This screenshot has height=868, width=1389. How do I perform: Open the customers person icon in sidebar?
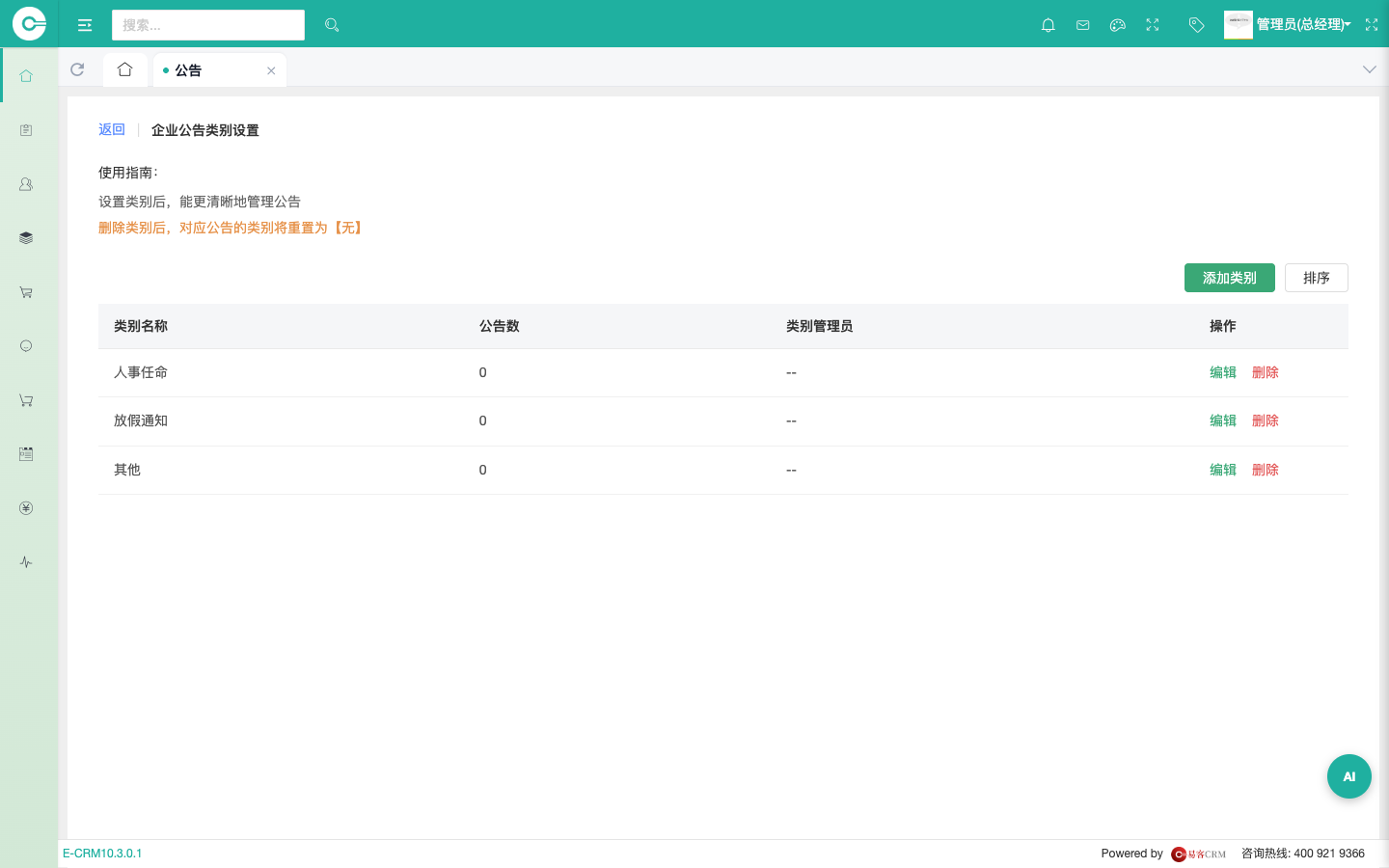point(26,183)
